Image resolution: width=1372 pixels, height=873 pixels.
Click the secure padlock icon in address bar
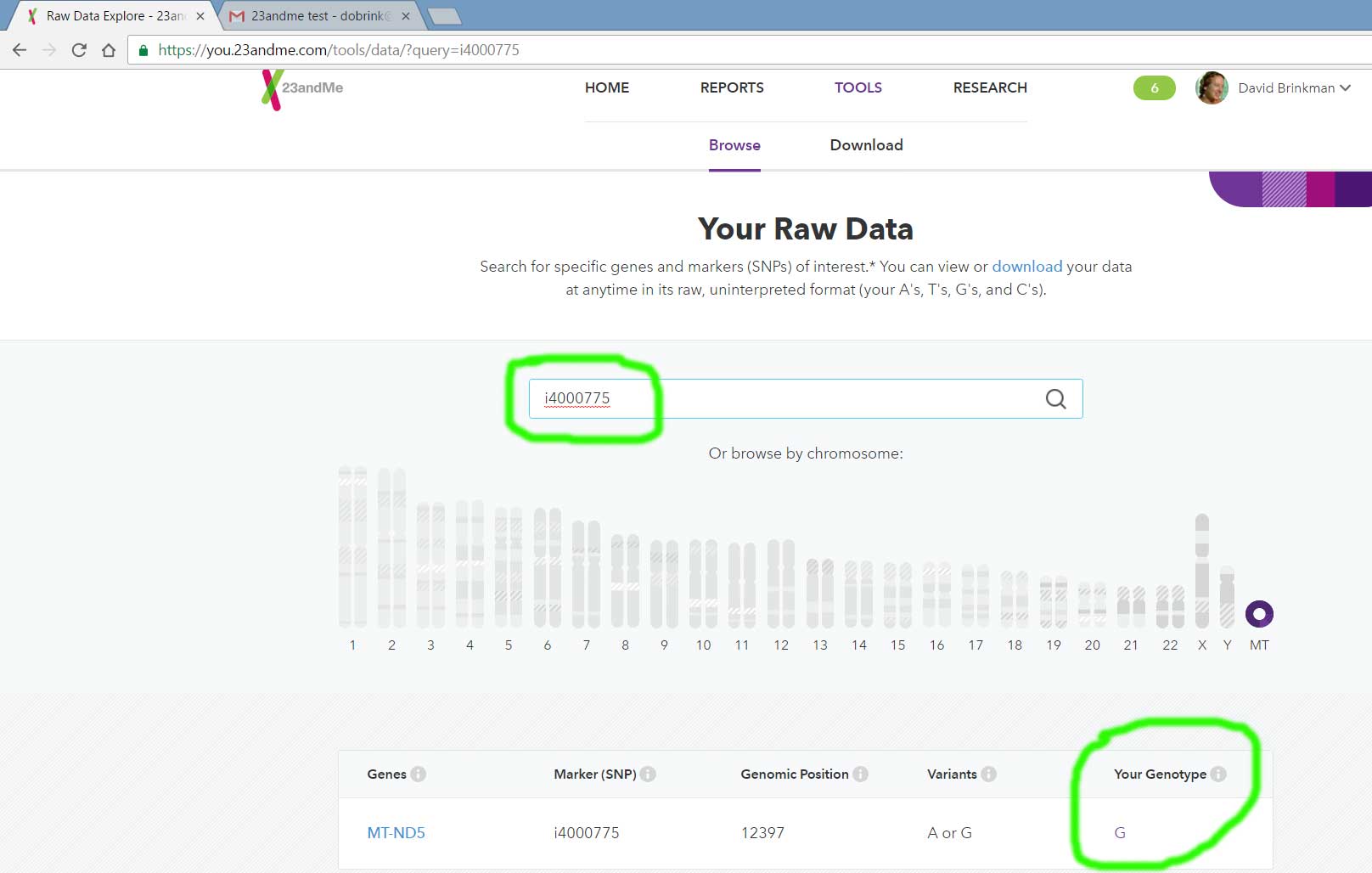(143, 50)
